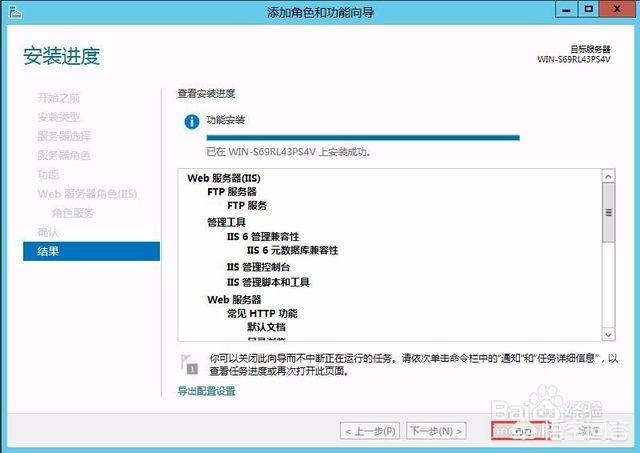Select IIS 管理控制台 in the results tree
Image resolution: width=640 pixels, height=453 pixels.
258,267
